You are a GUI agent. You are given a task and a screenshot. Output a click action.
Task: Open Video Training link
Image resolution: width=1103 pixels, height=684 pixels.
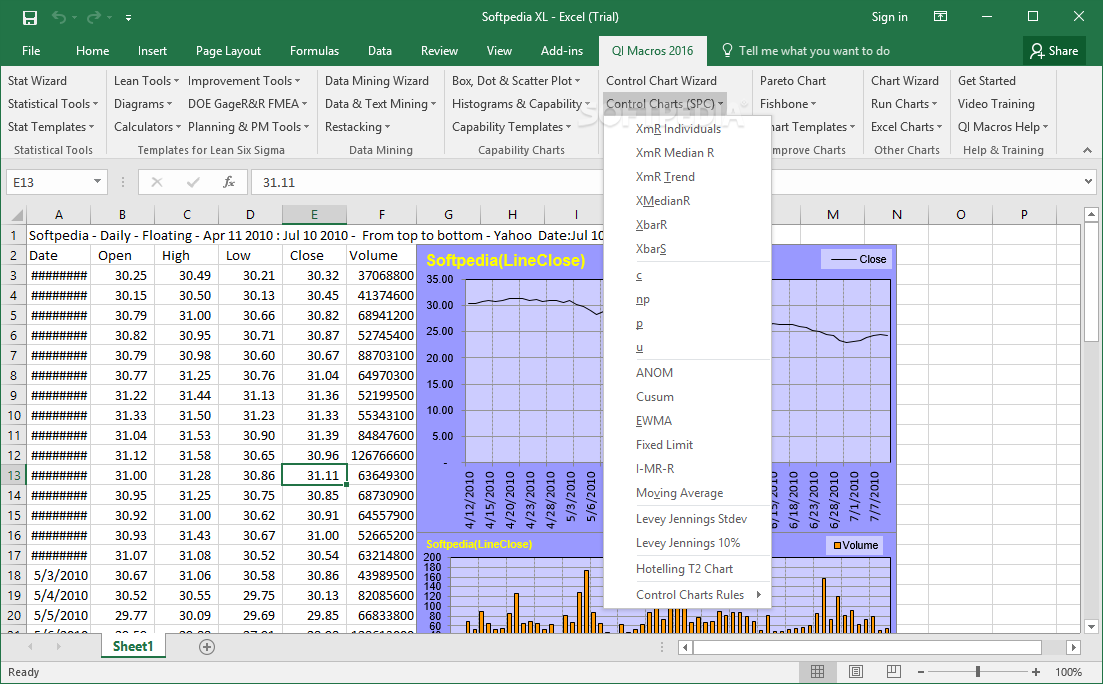coord(996,103)
